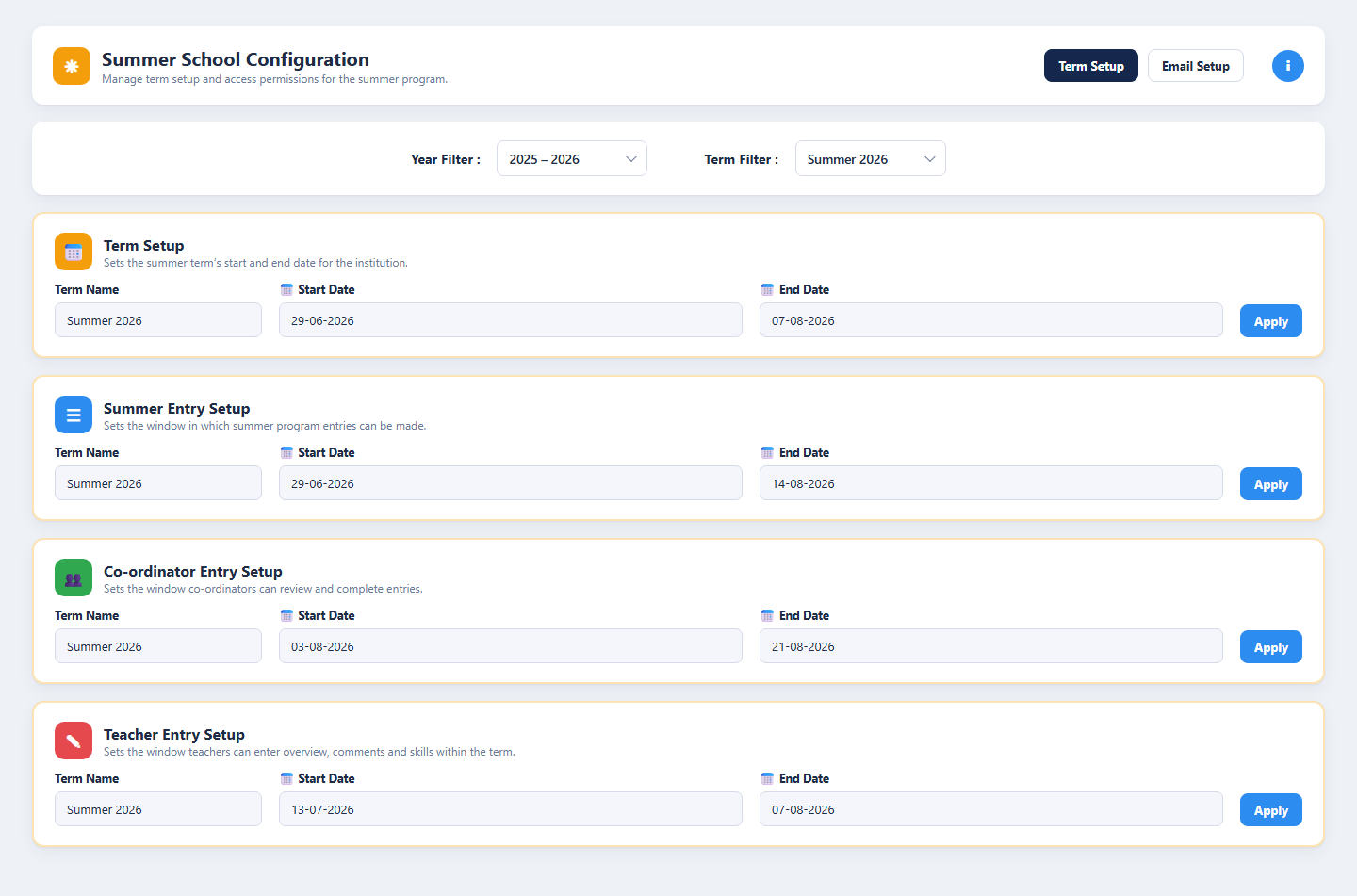Edit Teacher Entry end date field
The width and height of the screenshot is (1357, 896).
pyautogui.click(x=991, y=809)
